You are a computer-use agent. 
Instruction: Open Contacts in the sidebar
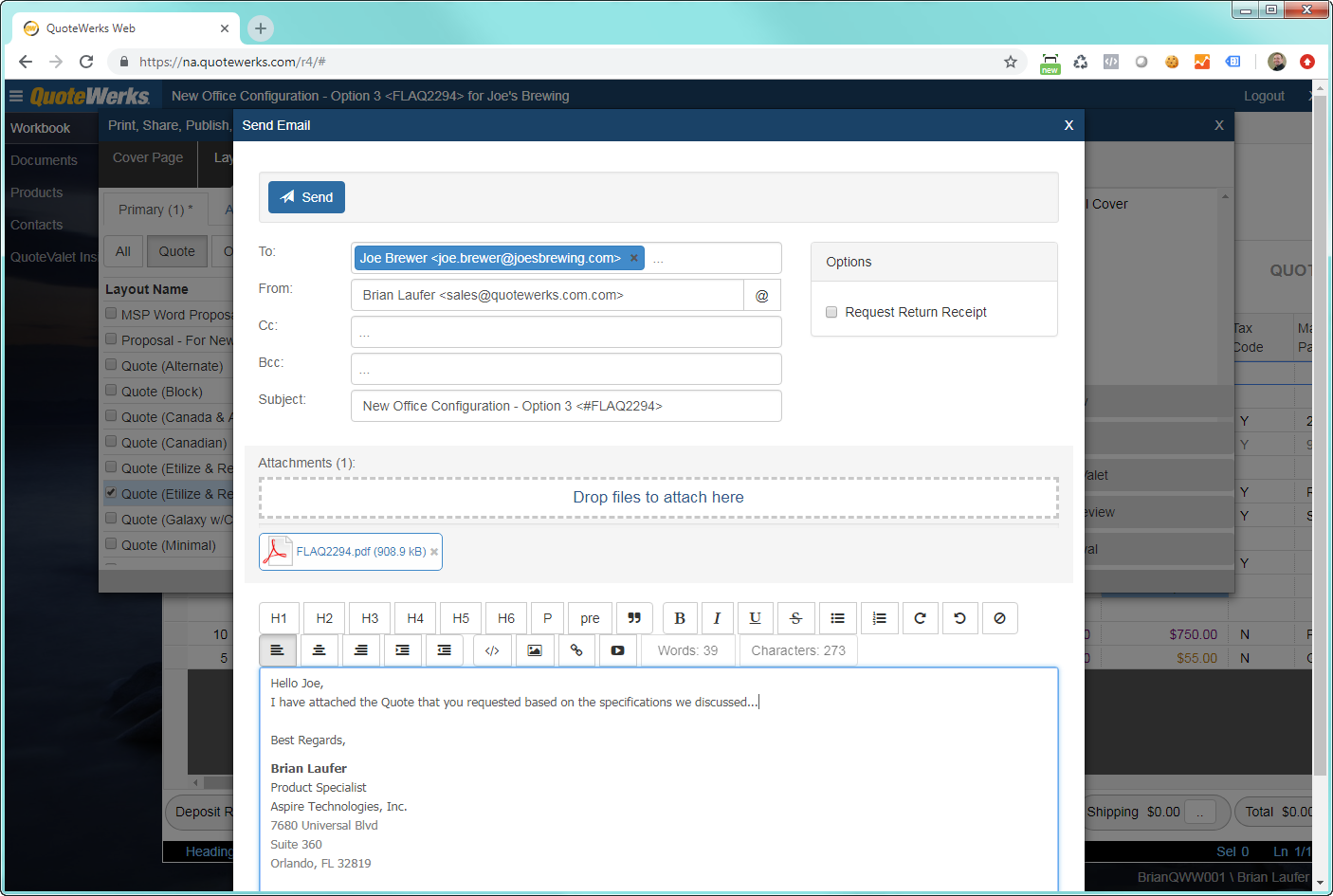(x=37, y=225)
